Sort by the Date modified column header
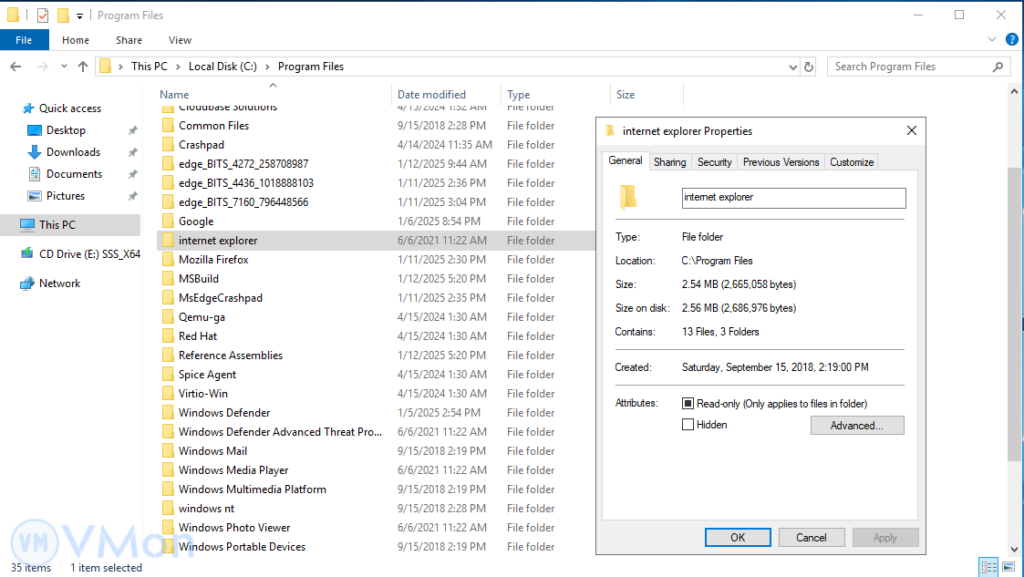This screenshot has width=1024, height=577. point(431,95)
